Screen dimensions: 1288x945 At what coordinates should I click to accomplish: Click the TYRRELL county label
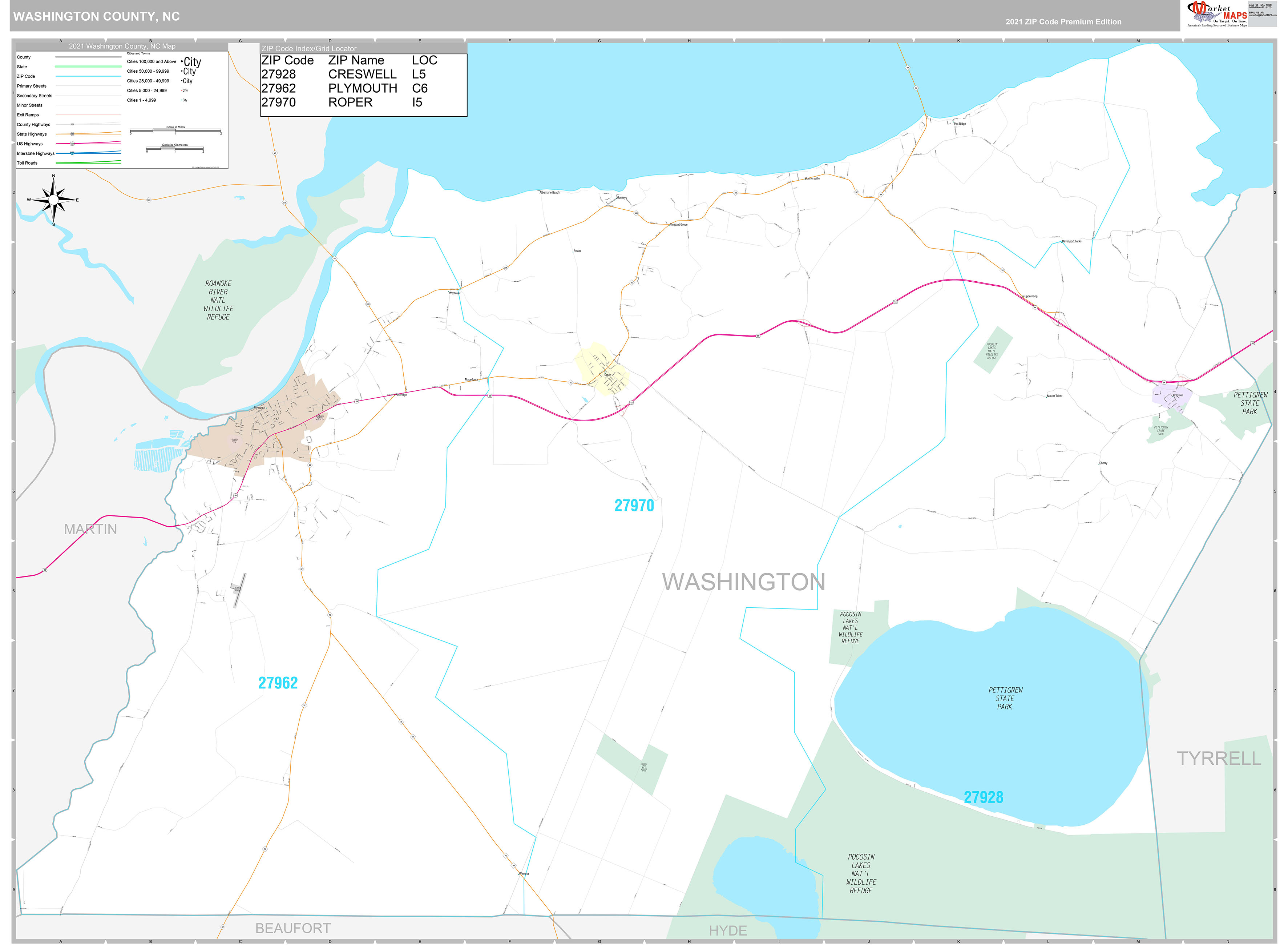coord(1218,759)
